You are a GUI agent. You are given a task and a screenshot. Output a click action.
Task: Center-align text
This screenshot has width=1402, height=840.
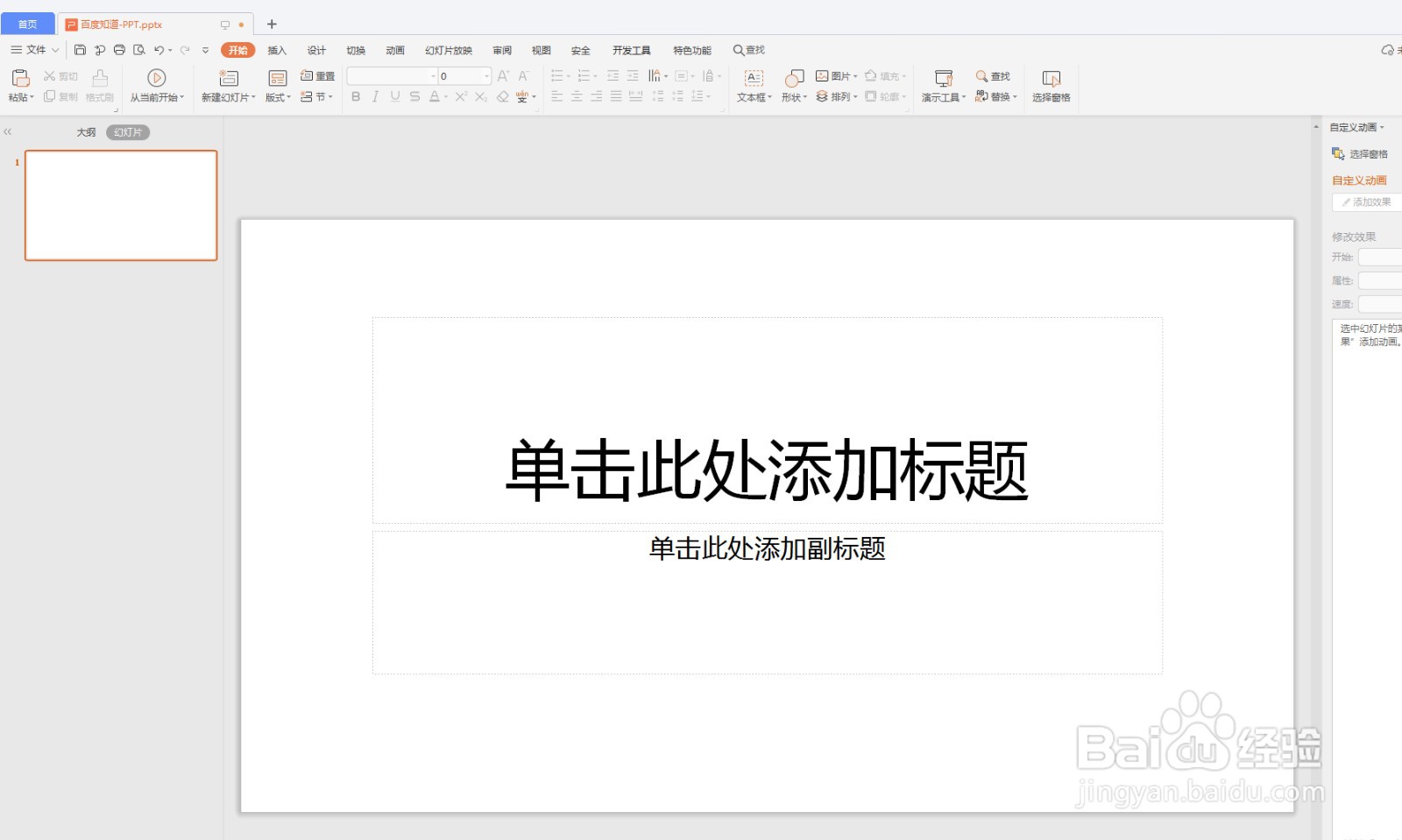pos(577,96)
